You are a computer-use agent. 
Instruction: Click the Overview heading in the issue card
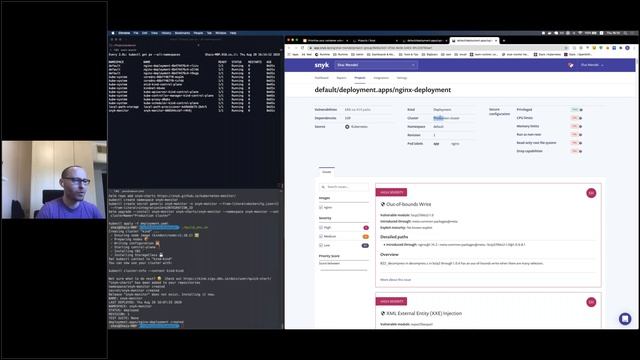389,254
